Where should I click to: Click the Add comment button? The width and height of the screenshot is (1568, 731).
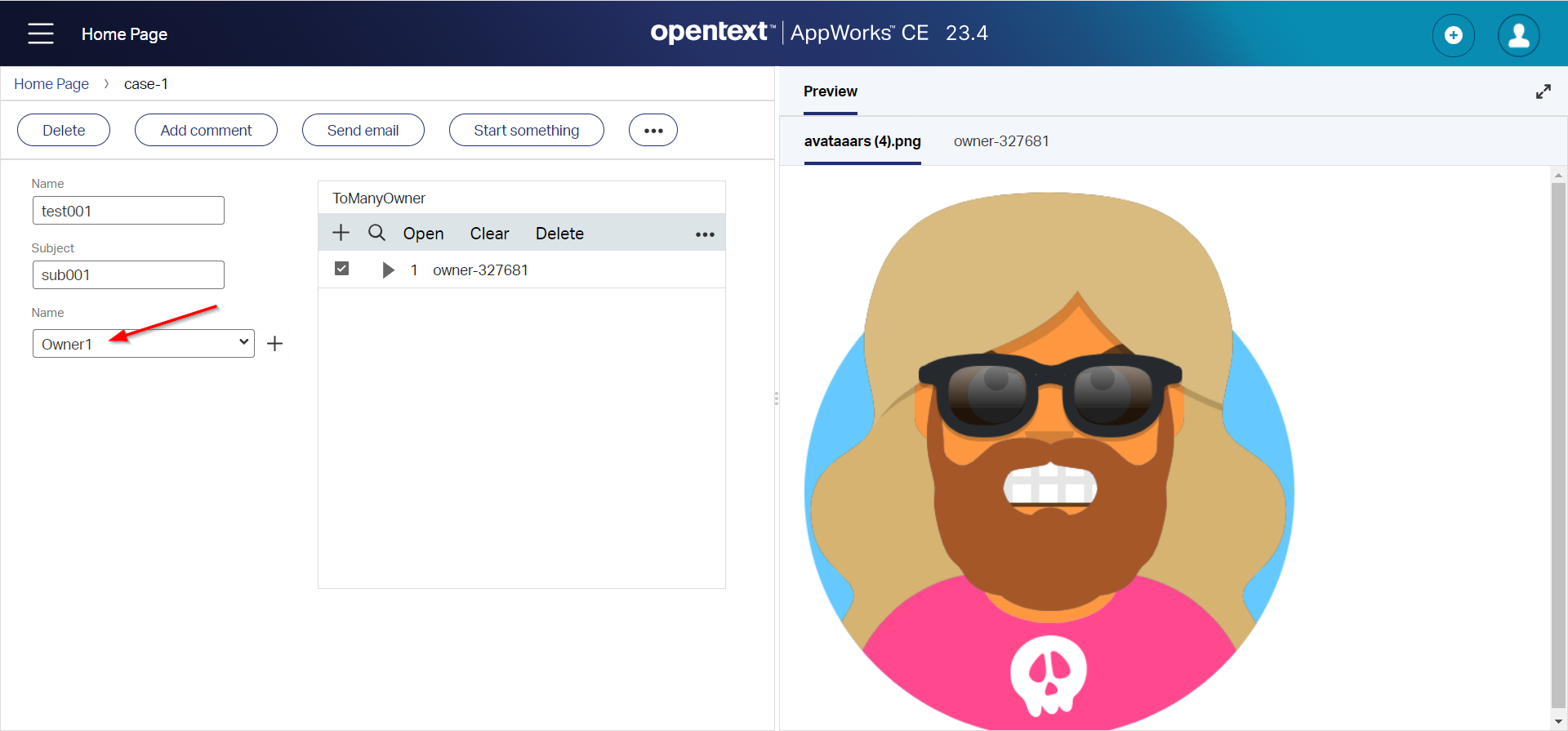tap(206, 131)
